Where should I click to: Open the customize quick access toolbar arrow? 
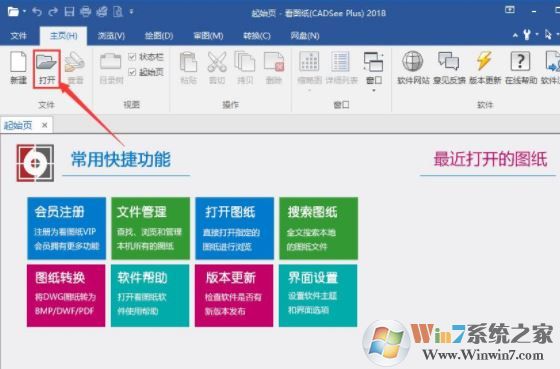point(131,12)
